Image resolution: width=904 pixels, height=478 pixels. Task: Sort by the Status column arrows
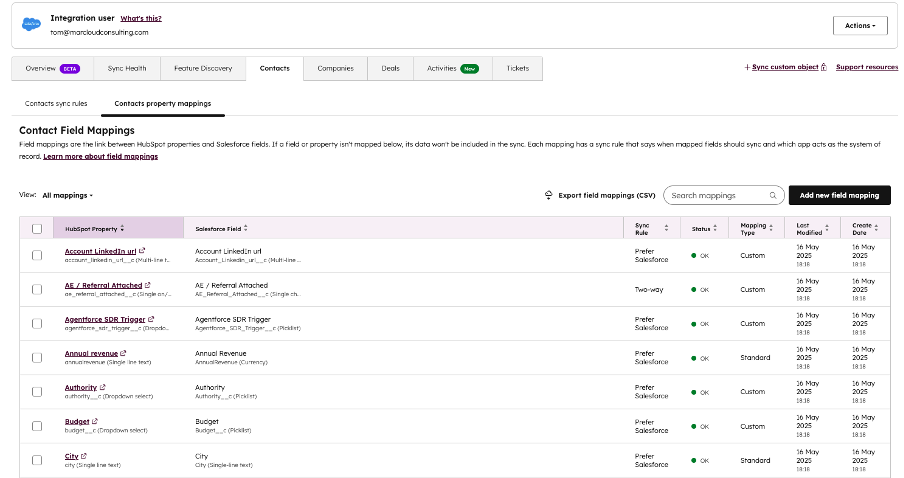[x=715, y=229]
